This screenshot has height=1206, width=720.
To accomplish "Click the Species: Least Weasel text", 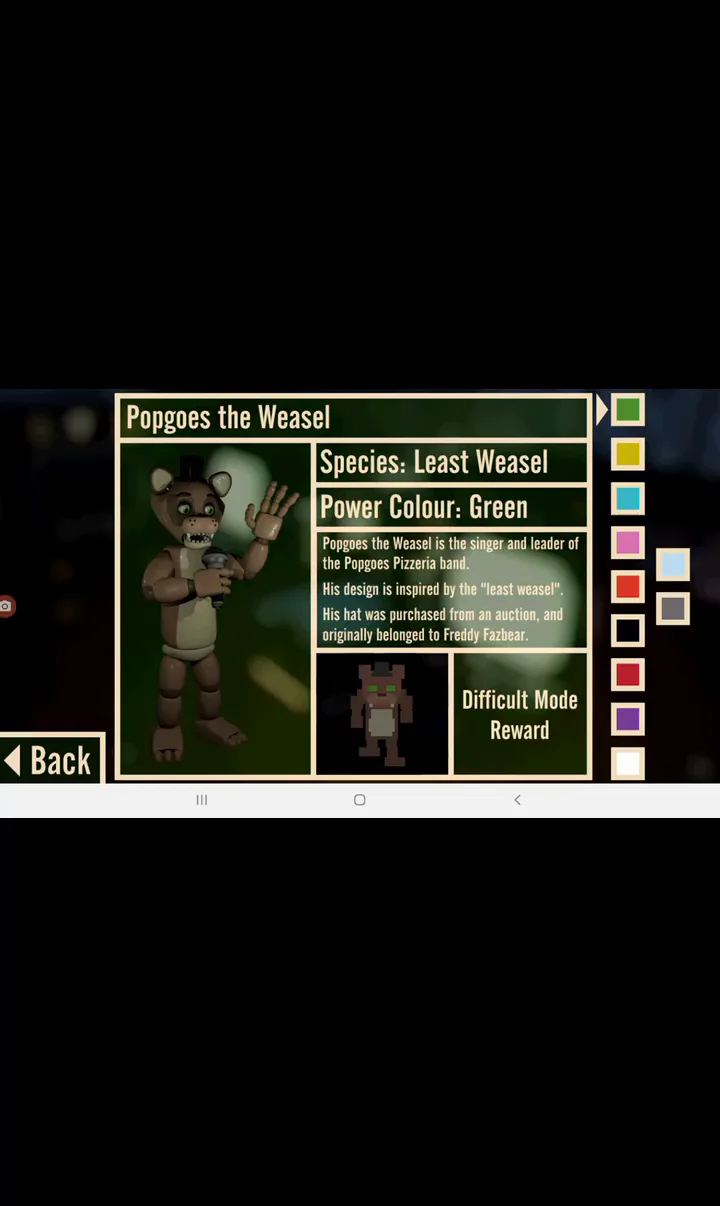I will pos(434,462).
